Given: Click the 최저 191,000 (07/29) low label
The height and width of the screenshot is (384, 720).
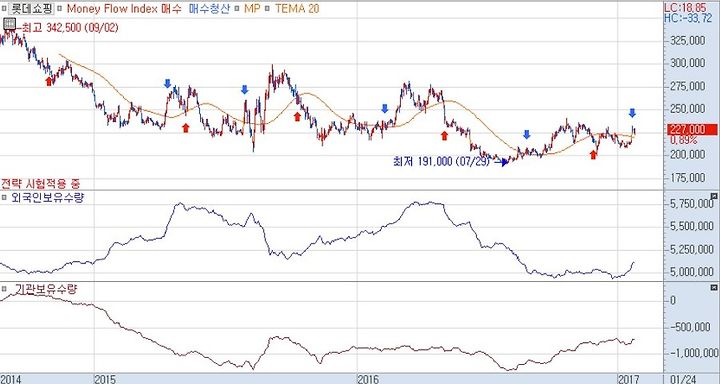Looking at the screenshot, I should pyautogui.click(x=441, y=162).
